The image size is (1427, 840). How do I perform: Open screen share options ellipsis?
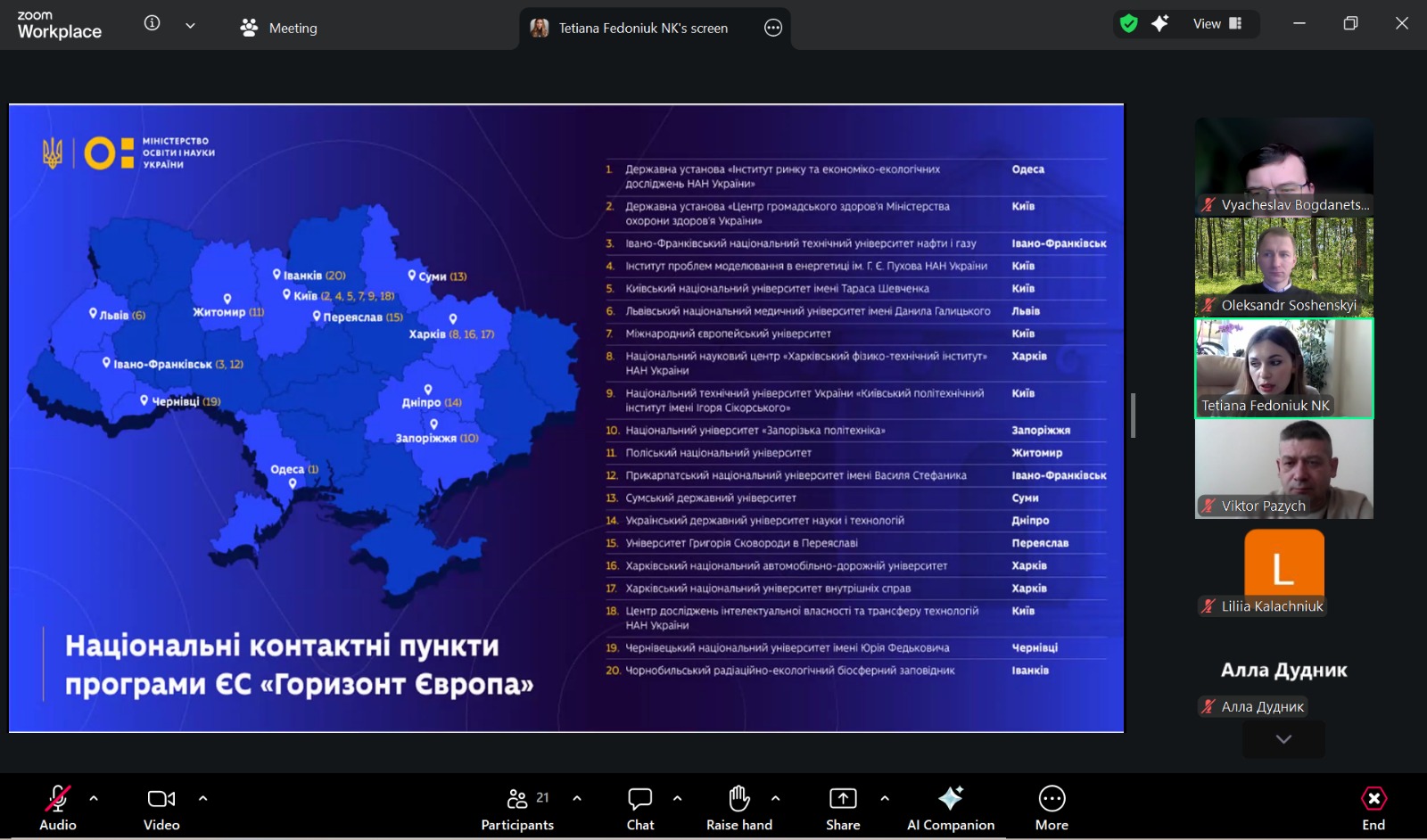pos(773,28)
